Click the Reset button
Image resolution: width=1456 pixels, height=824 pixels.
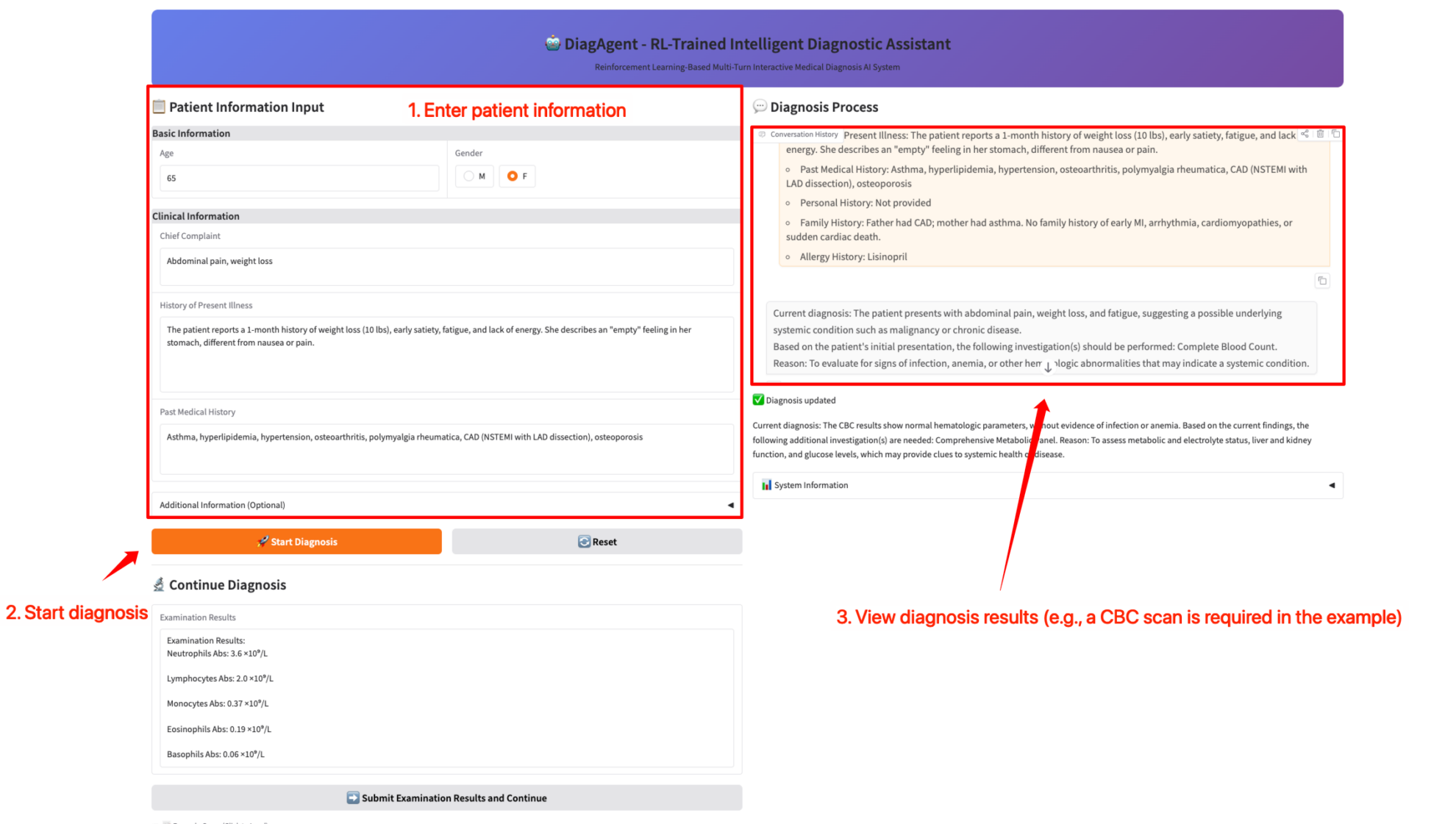596,542
